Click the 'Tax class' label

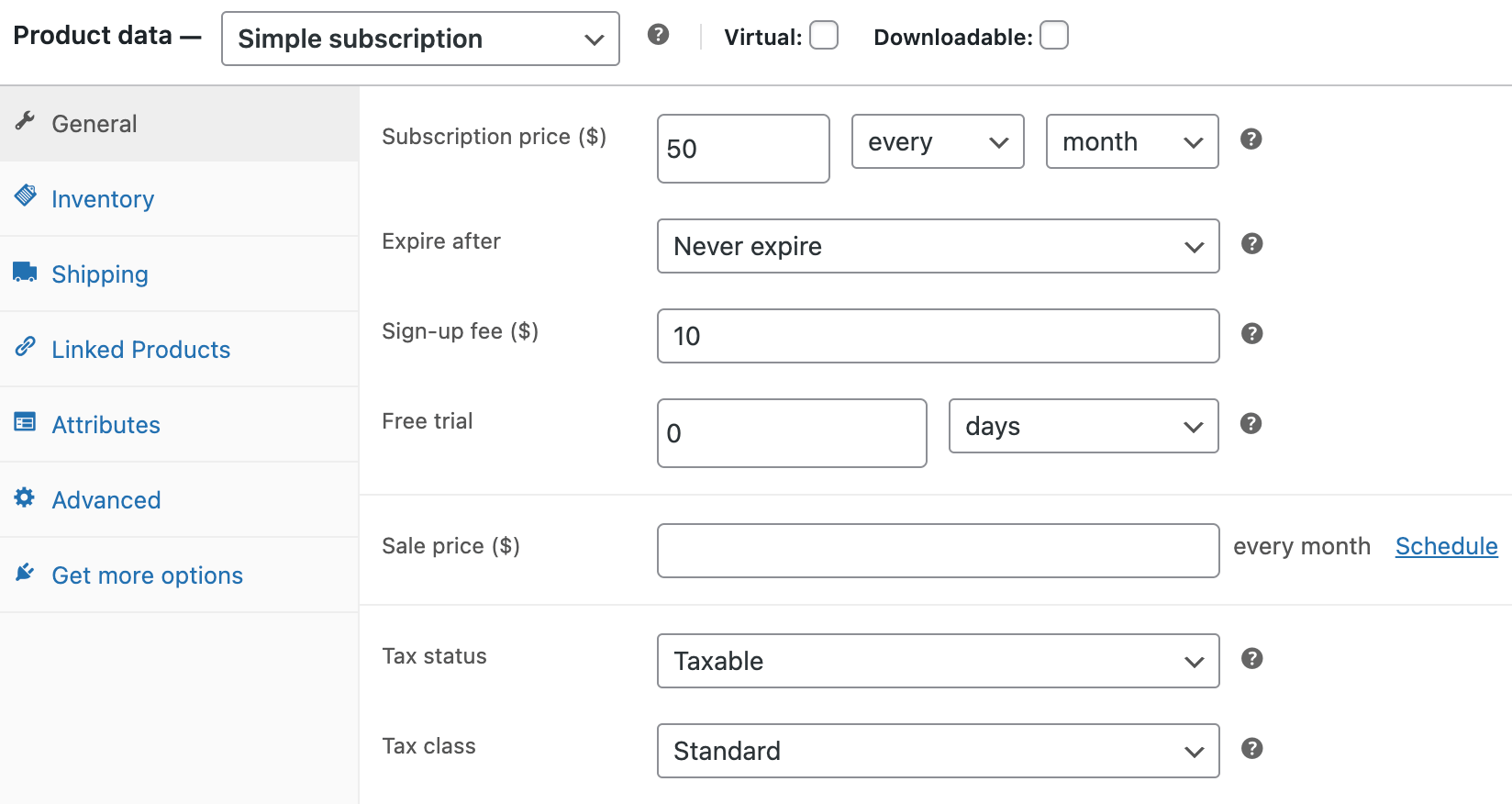(428, 746)
